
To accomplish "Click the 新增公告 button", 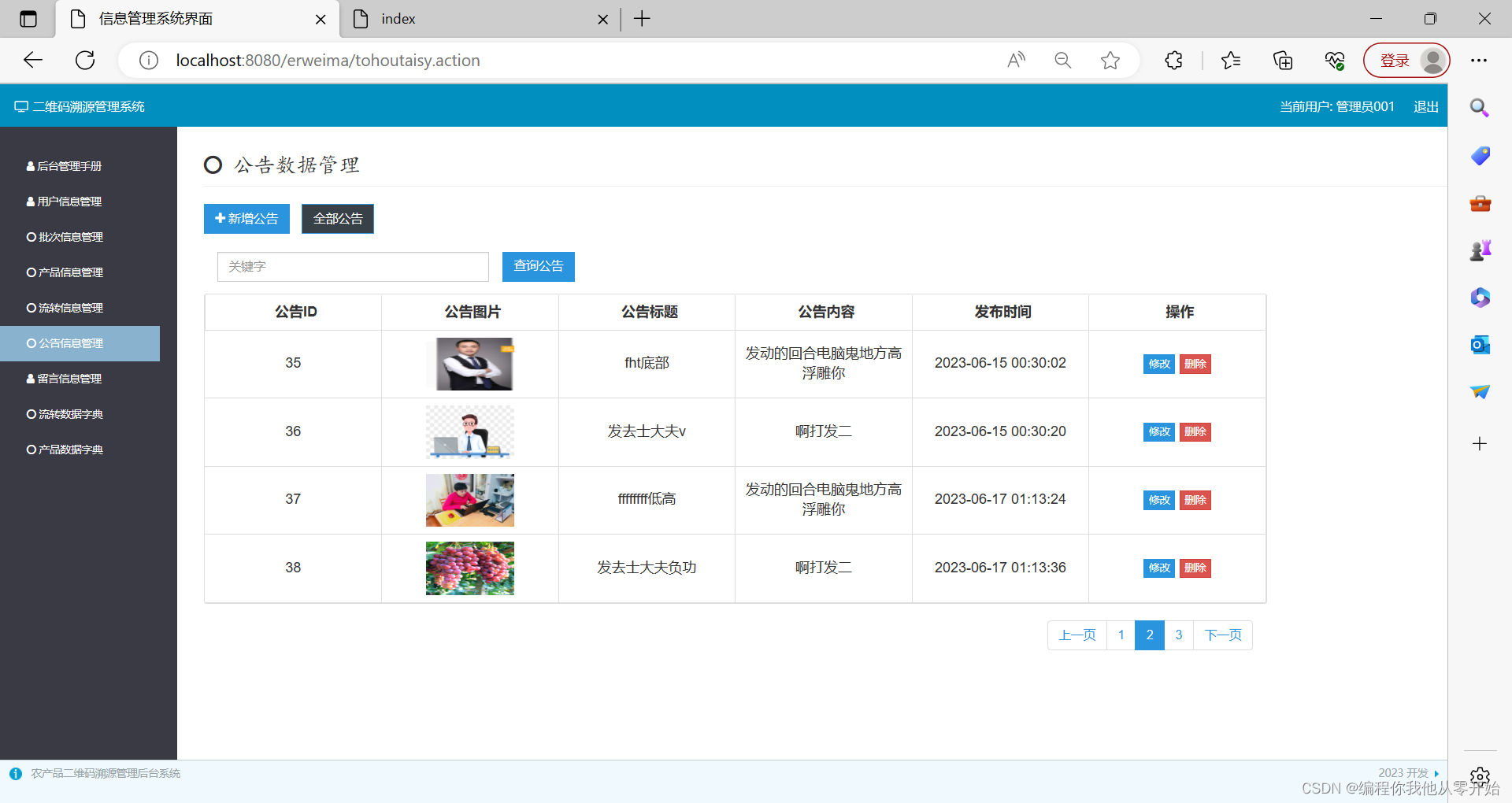I will coord(246,218).
